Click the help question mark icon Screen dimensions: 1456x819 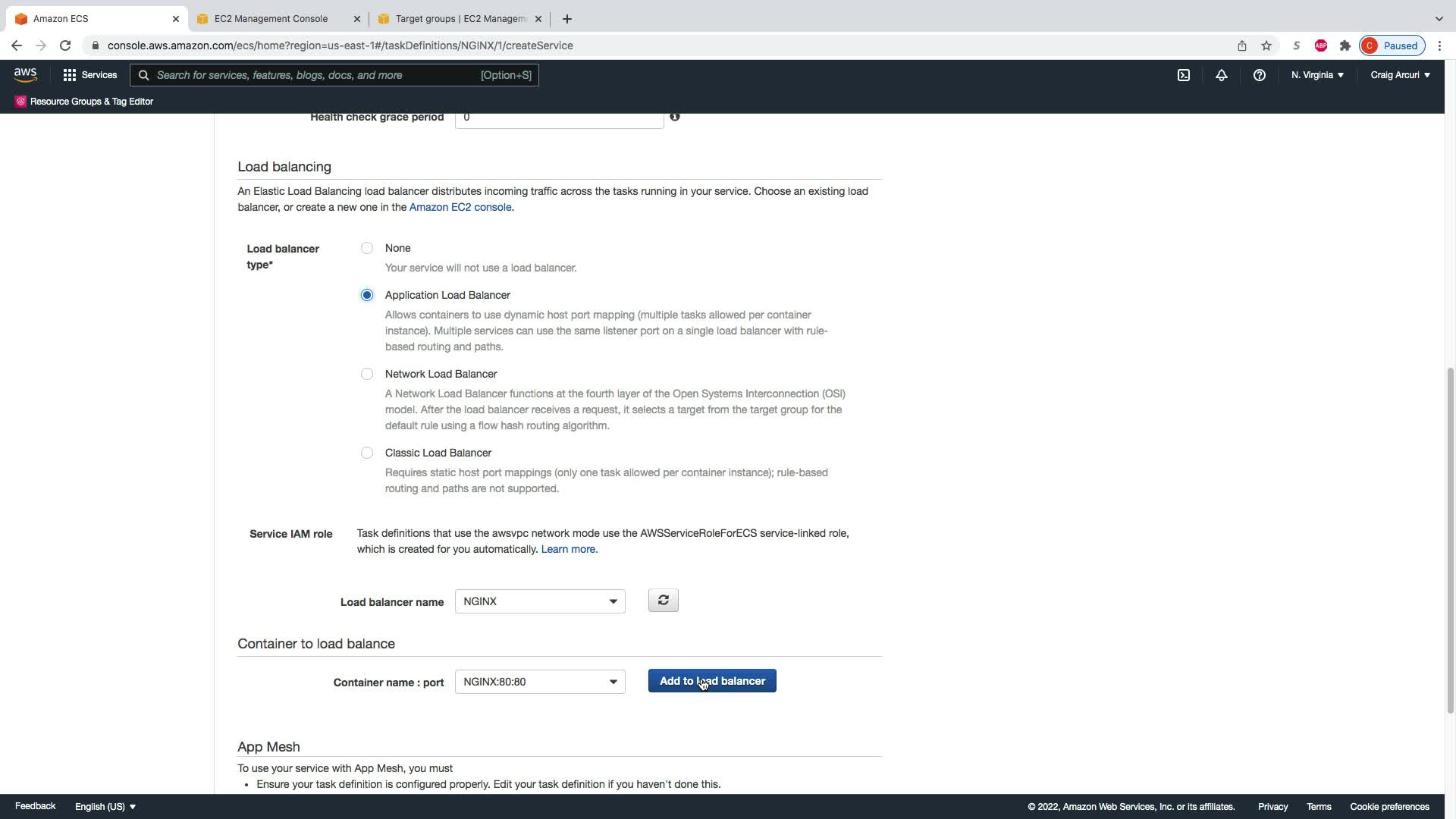point(1259,75)
